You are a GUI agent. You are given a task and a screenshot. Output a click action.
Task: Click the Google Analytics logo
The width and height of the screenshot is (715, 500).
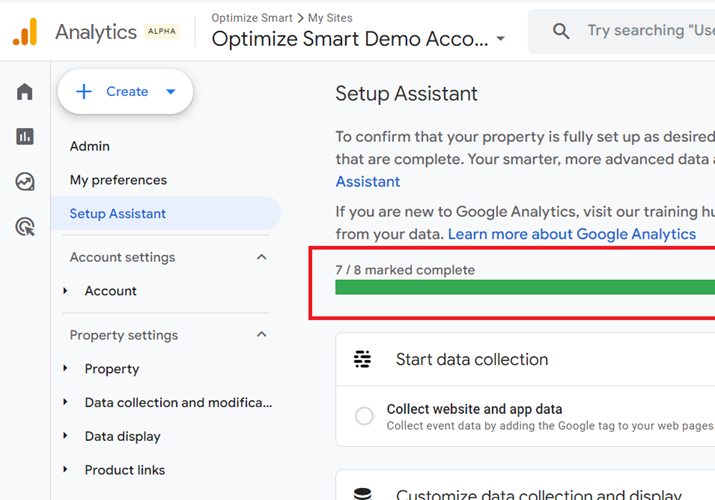pos(25,32)
